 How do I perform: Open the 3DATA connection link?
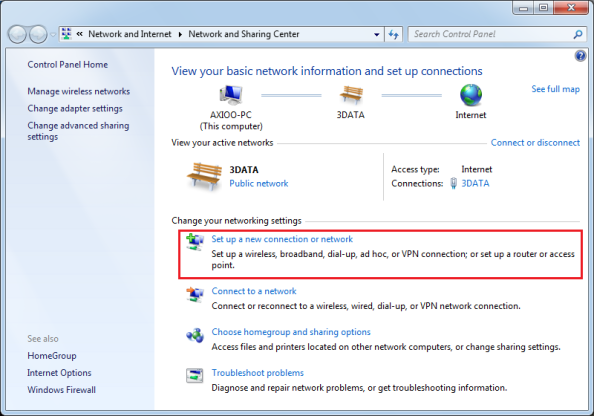[x=475, y=183]
